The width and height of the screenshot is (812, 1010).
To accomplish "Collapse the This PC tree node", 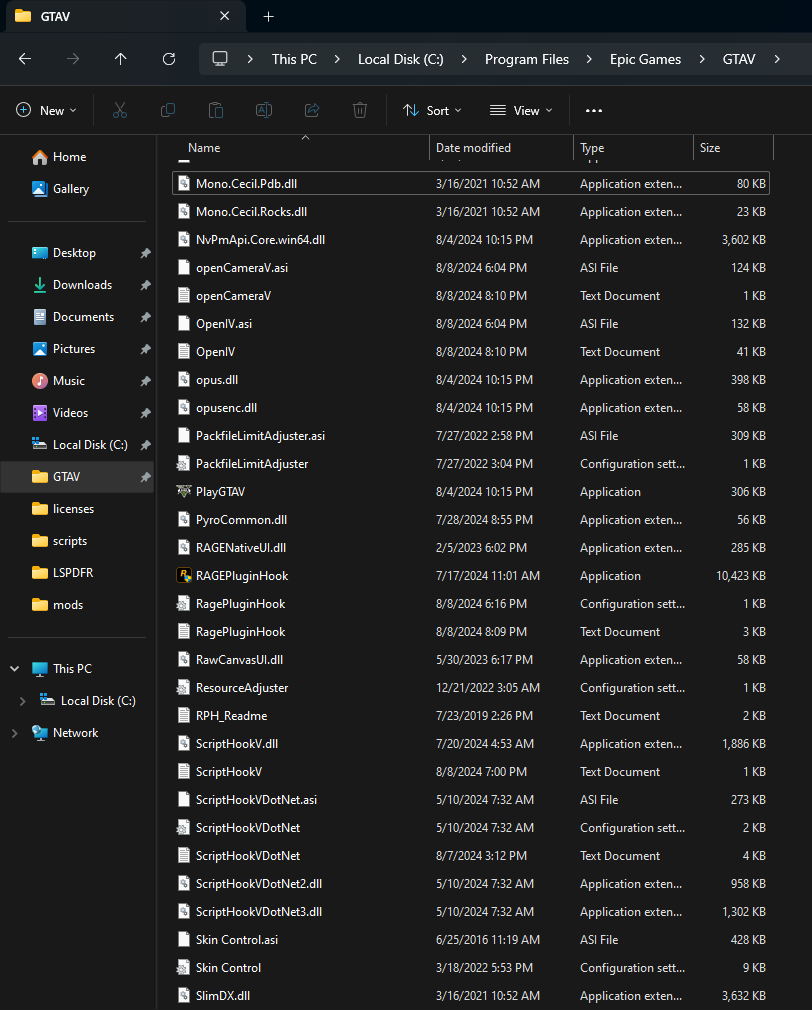I will tap(14, 669).
